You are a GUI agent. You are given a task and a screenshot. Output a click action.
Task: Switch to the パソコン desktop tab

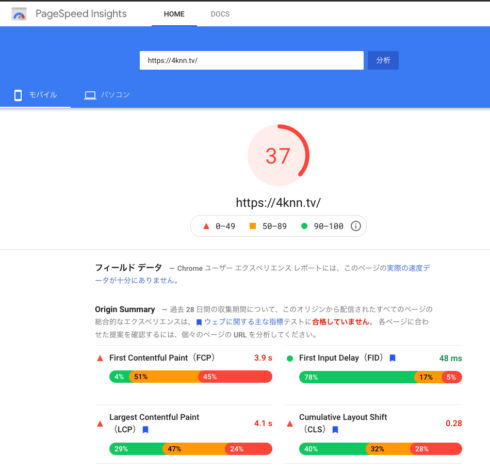pyautogui.click(x=107, y=95)
